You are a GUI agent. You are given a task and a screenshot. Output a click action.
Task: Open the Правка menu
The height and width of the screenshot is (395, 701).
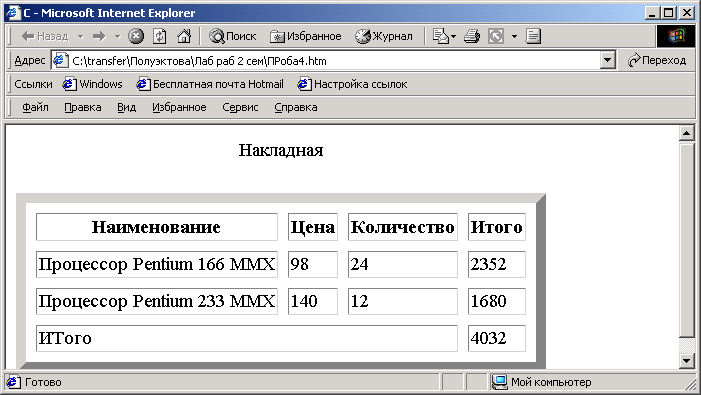coord(83,107)
